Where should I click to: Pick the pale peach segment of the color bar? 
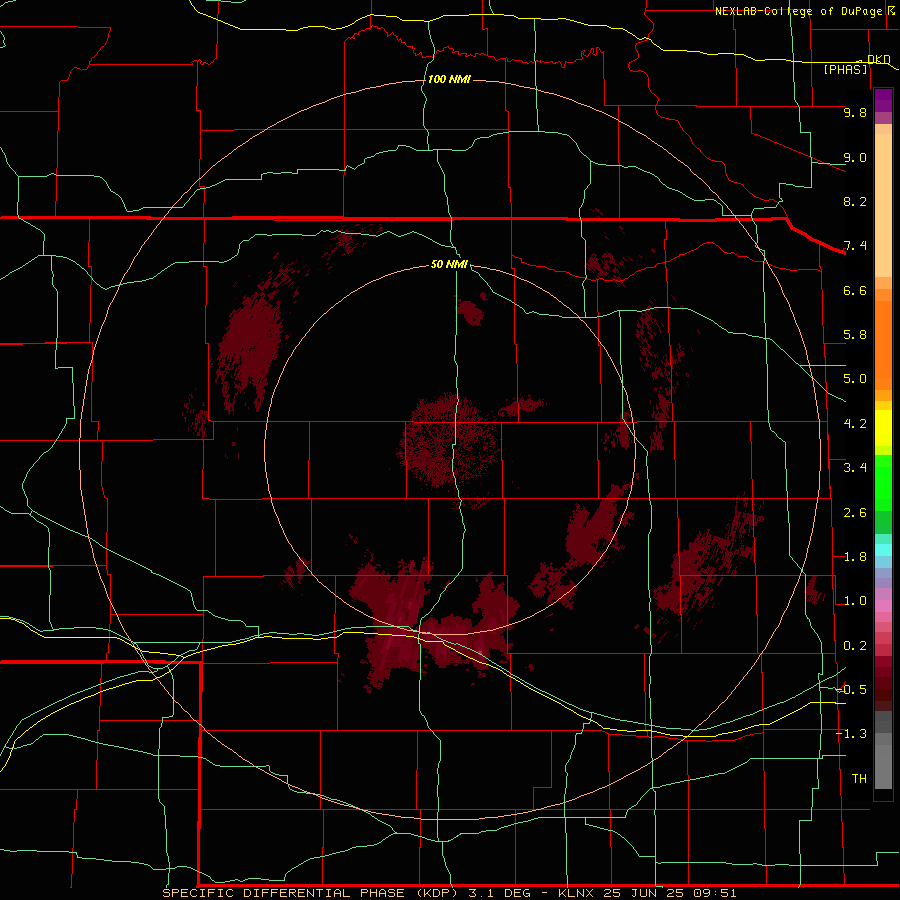click(x=883, y=205)
